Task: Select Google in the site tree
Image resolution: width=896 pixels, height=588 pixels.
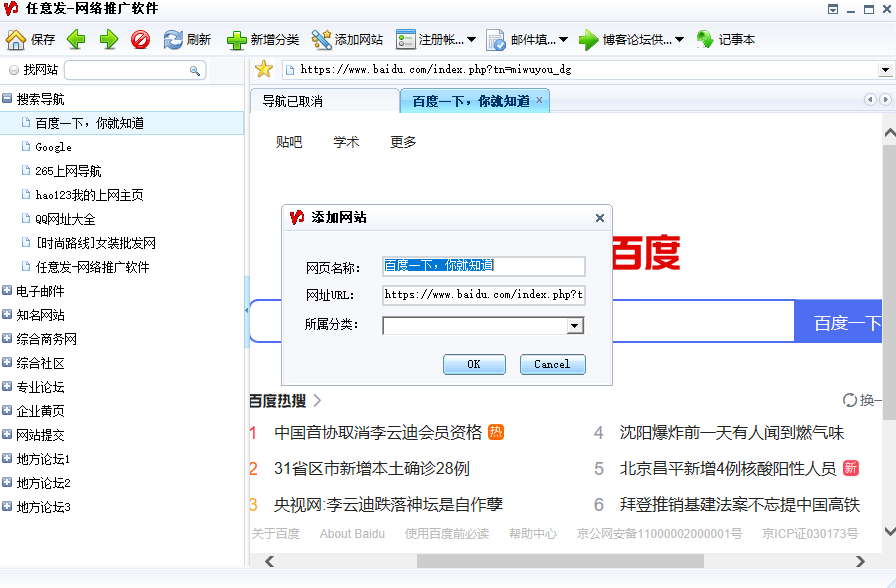Action: (x=53, y=147)
